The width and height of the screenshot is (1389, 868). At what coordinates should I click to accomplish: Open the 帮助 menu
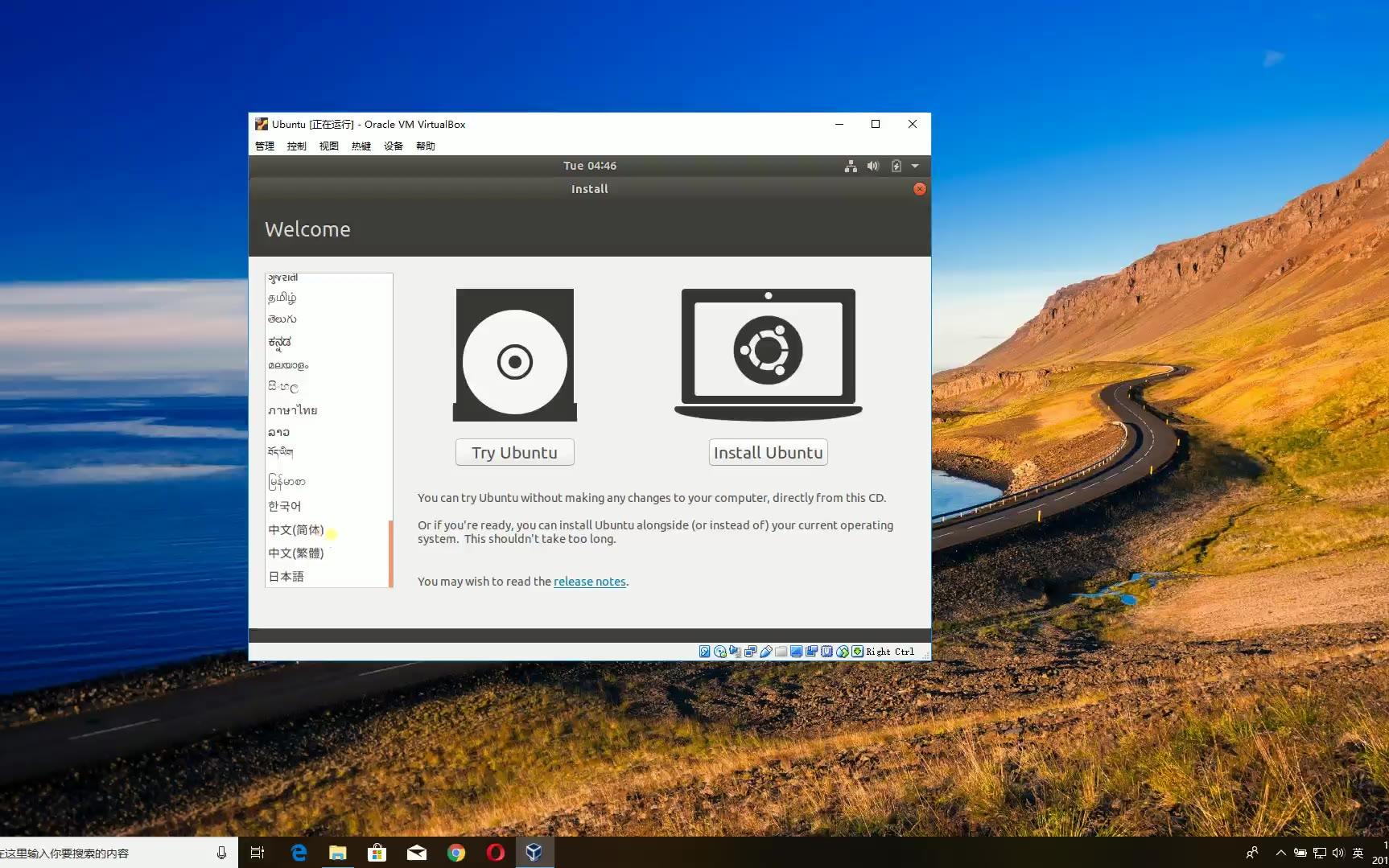click(426, 146)
